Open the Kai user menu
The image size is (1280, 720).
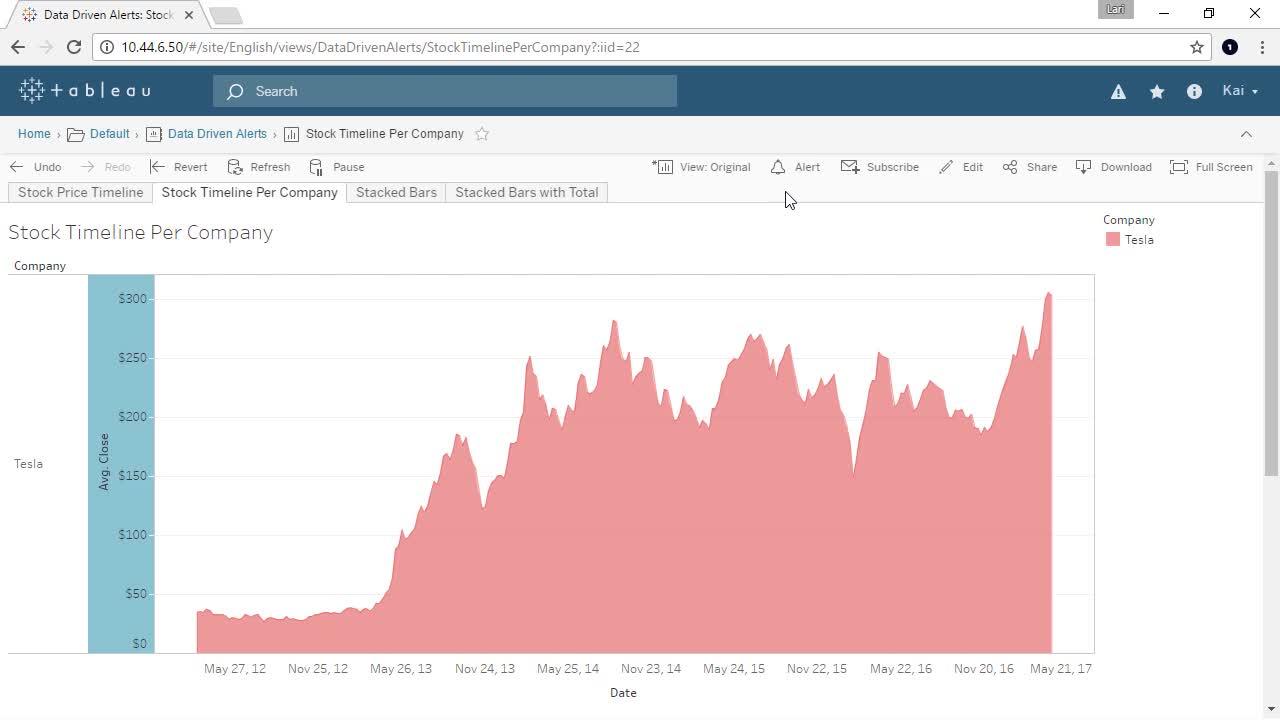(x=1239, y=91)
